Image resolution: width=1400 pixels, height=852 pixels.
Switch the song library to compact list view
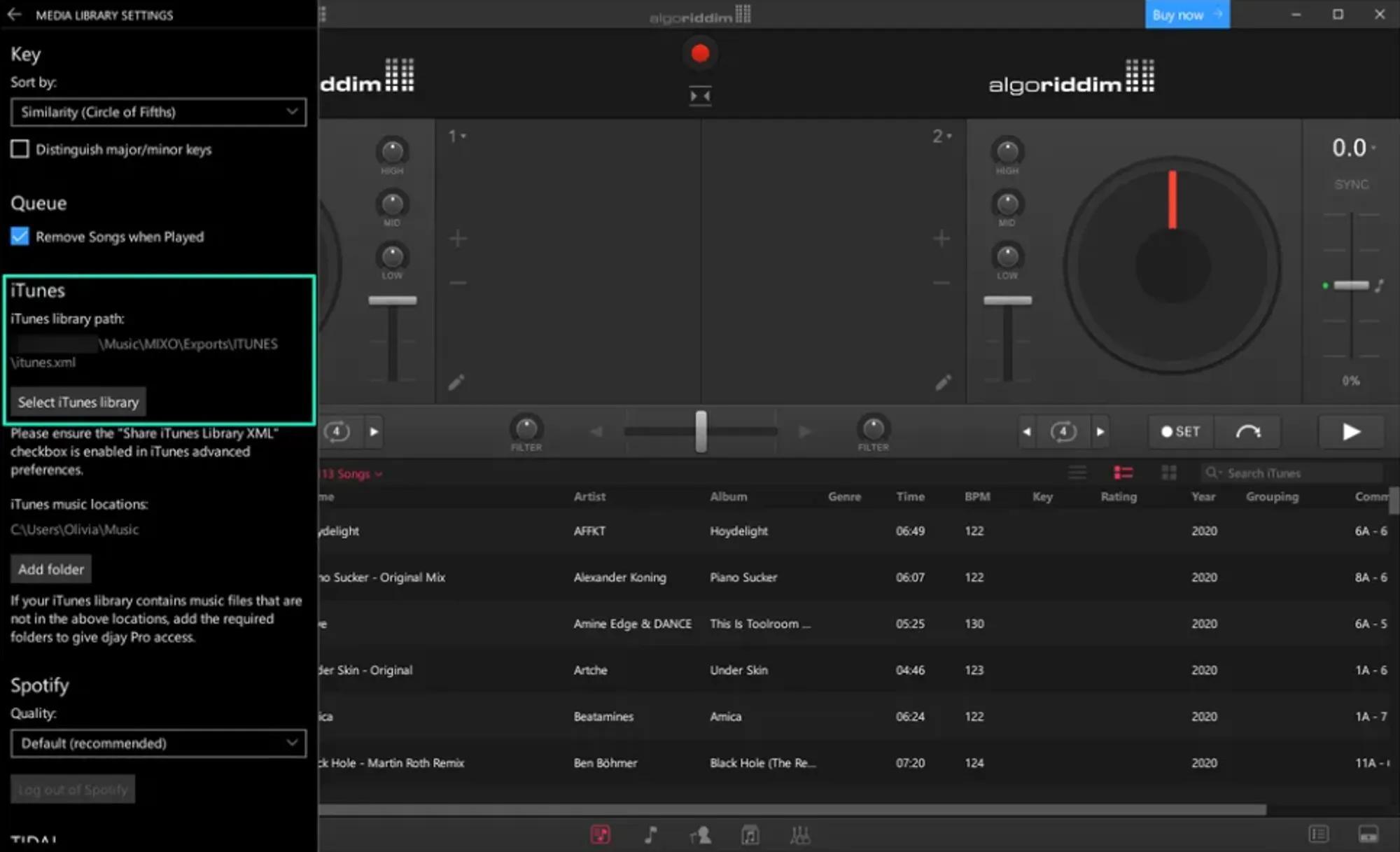tap(1078, 472)
